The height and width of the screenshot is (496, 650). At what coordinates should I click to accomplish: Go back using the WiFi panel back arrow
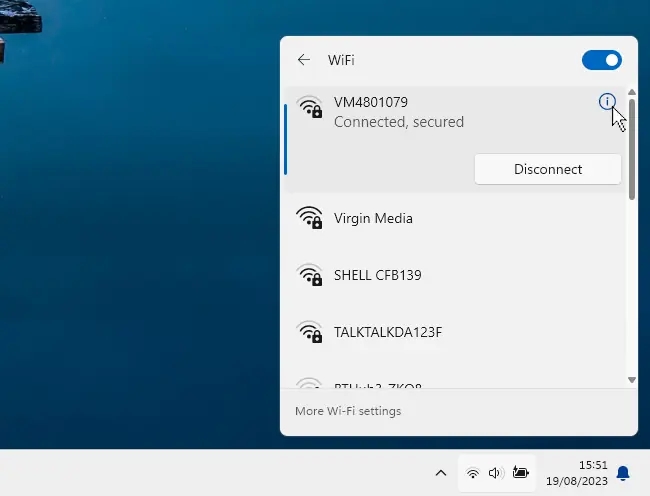[x=304, y=60]
